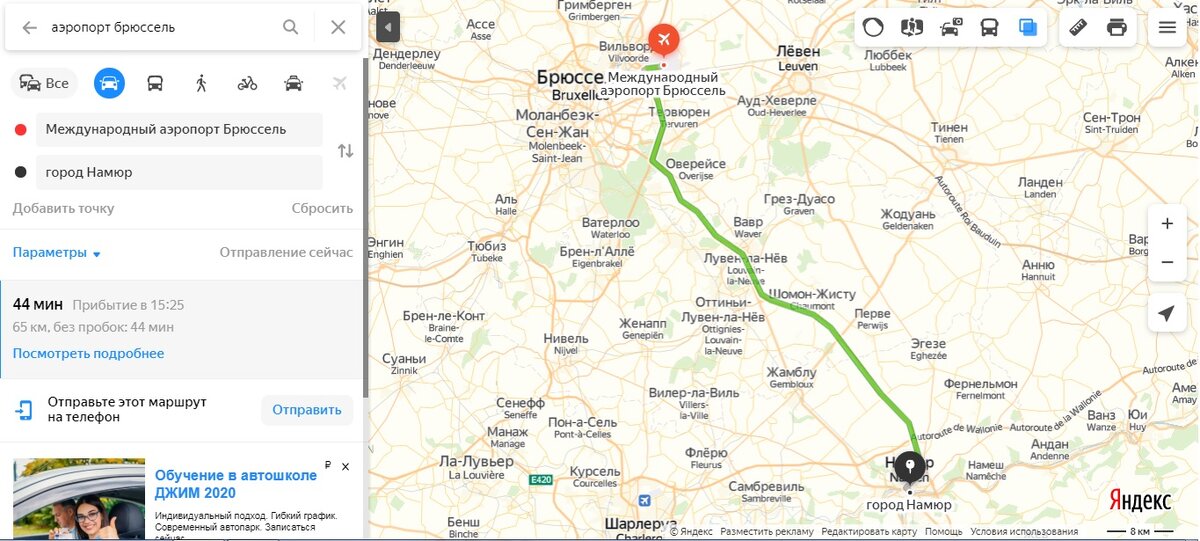Open the hamburger main menu
Screen dimensions: 1200x541
(x=1167, y=28)
